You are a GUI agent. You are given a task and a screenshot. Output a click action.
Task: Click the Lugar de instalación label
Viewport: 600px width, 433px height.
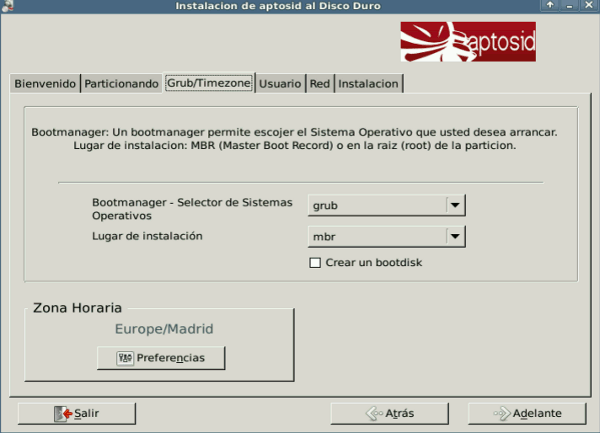pos(147,236)
